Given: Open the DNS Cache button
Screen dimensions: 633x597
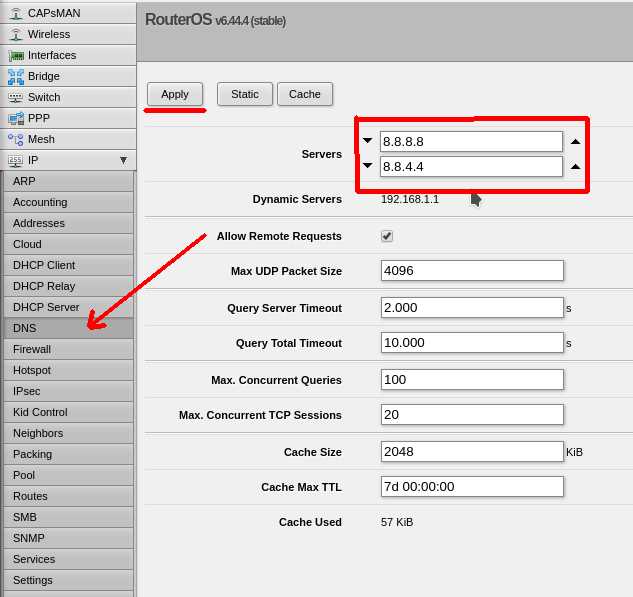Looking at the screenshot, I should click(305, 94).
